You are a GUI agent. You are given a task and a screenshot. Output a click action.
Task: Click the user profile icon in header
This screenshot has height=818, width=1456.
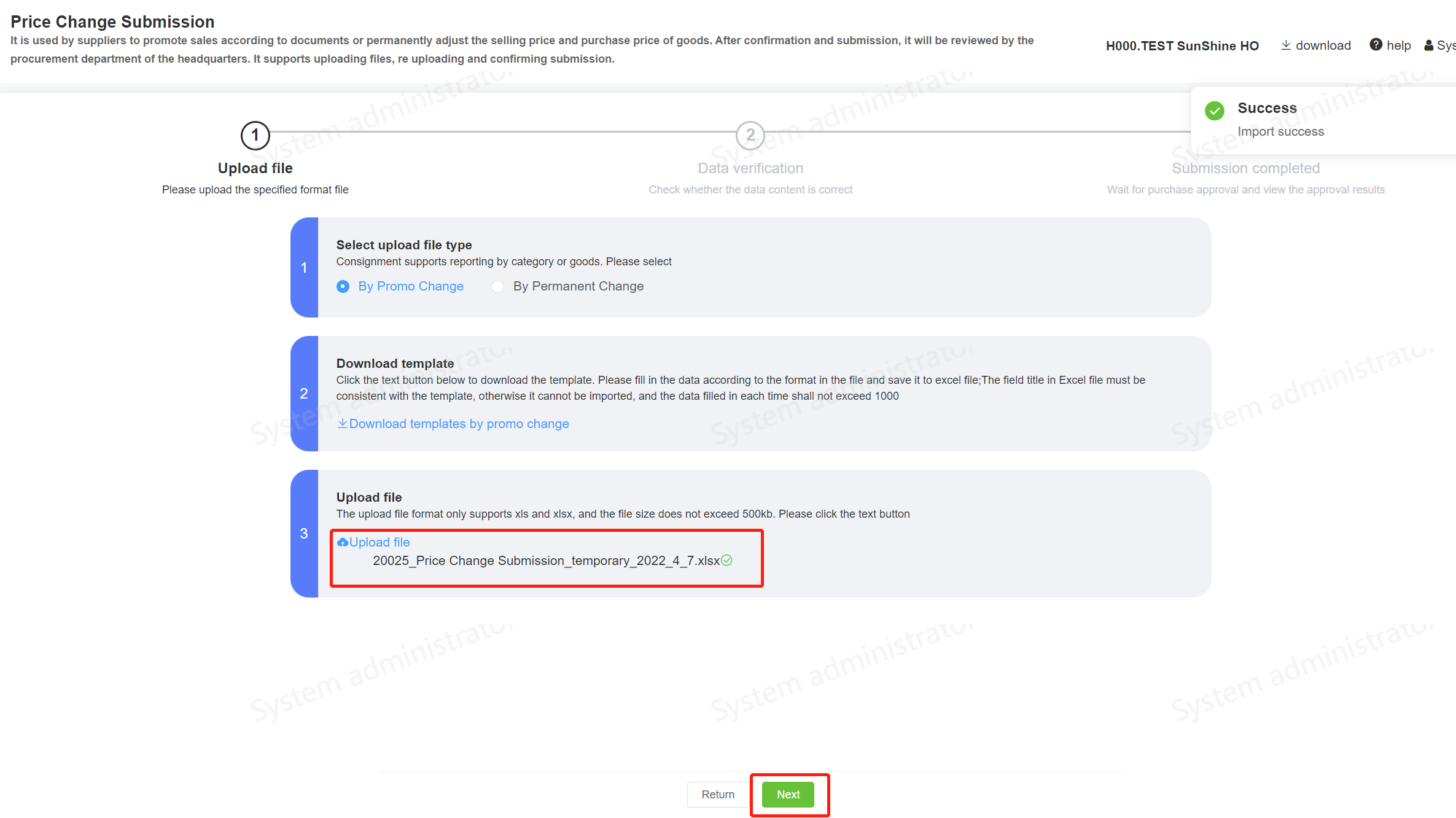1429,45
